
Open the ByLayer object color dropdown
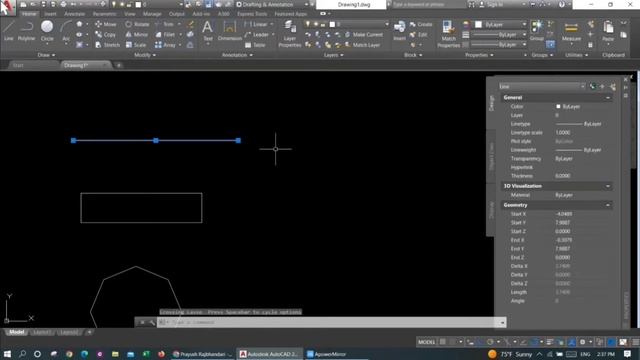[x=500, y=24]
